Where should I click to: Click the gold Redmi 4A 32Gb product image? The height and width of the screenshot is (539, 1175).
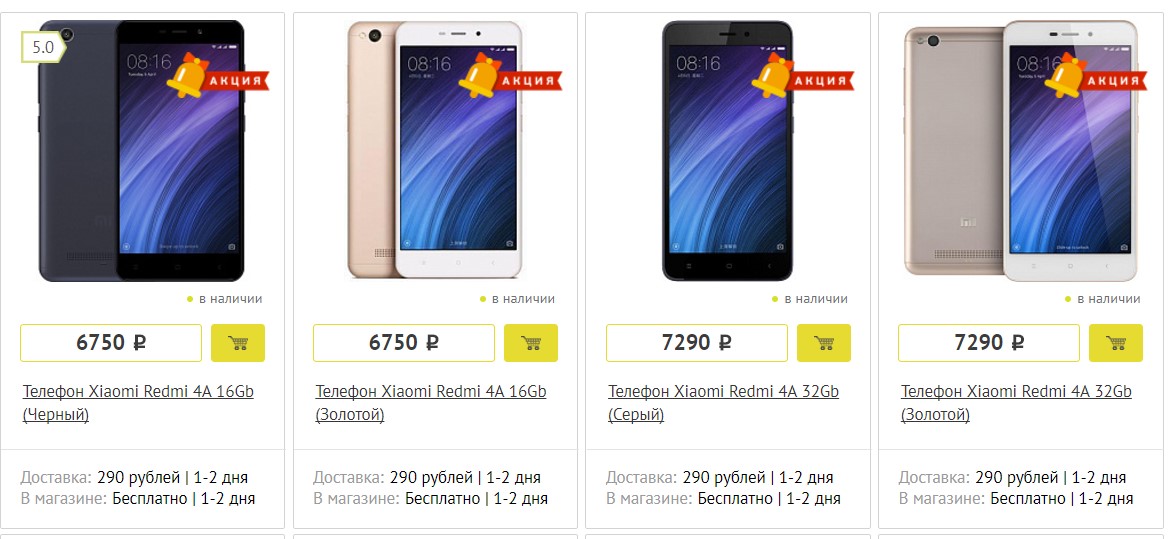coord(1020,151)
